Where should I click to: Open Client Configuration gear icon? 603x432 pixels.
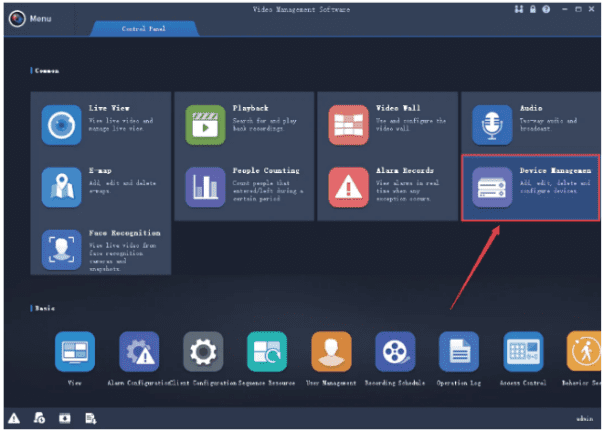click(x=203, y=353)
